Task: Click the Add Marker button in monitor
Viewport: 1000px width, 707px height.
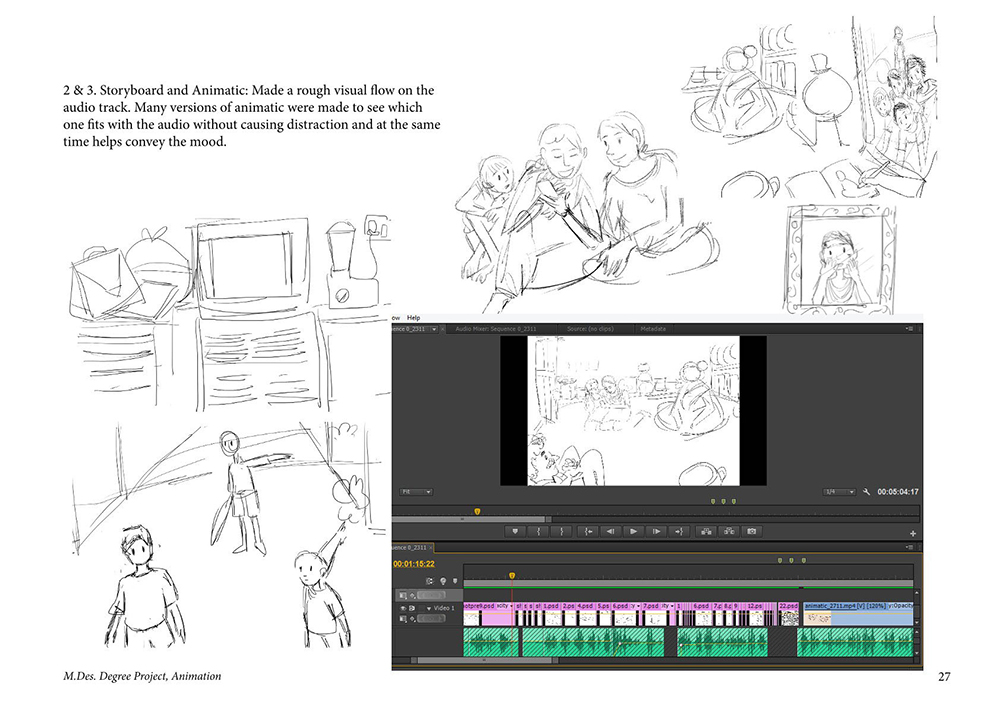Action: [517, 531]
